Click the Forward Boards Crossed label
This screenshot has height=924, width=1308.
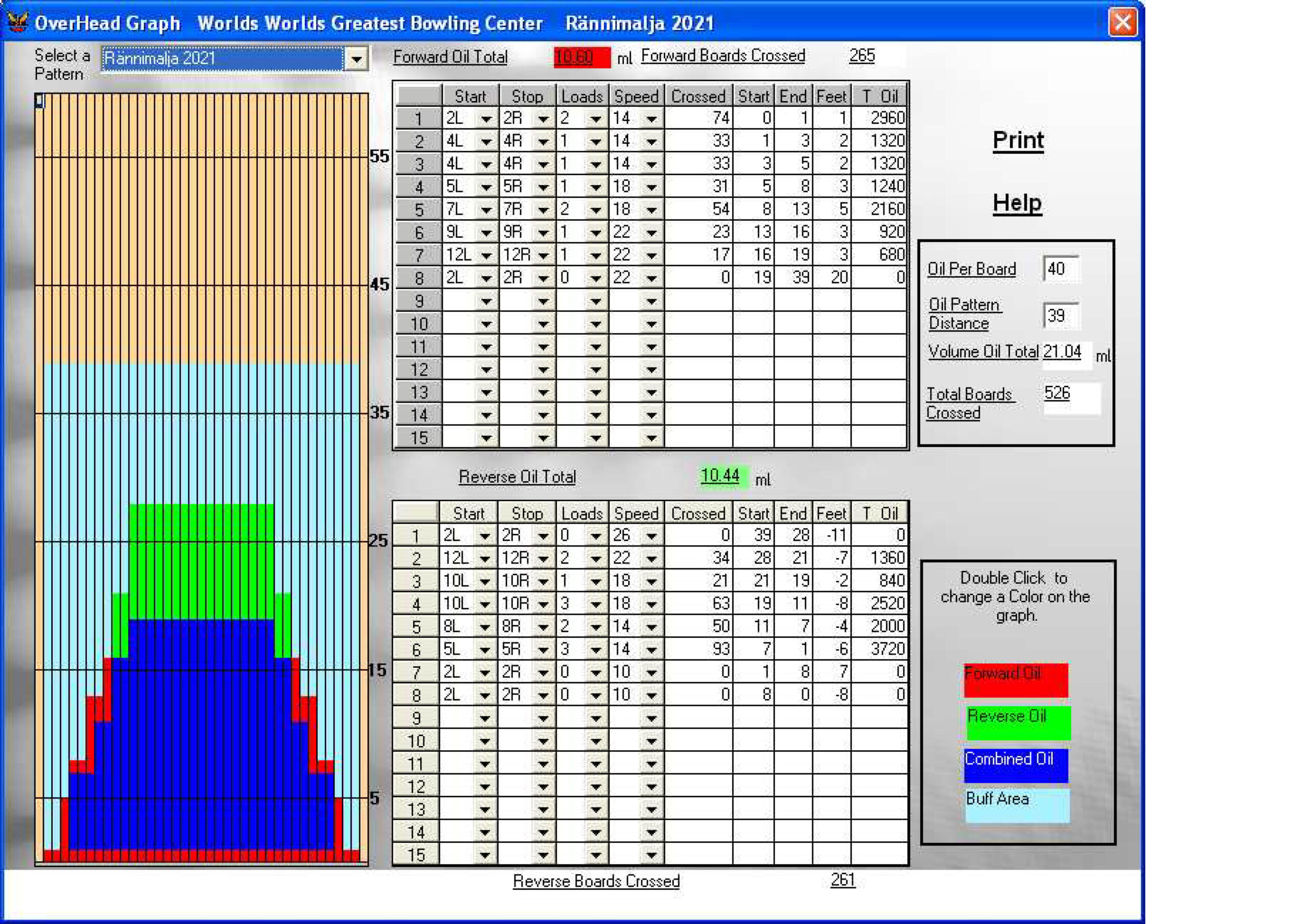(723, 56)
